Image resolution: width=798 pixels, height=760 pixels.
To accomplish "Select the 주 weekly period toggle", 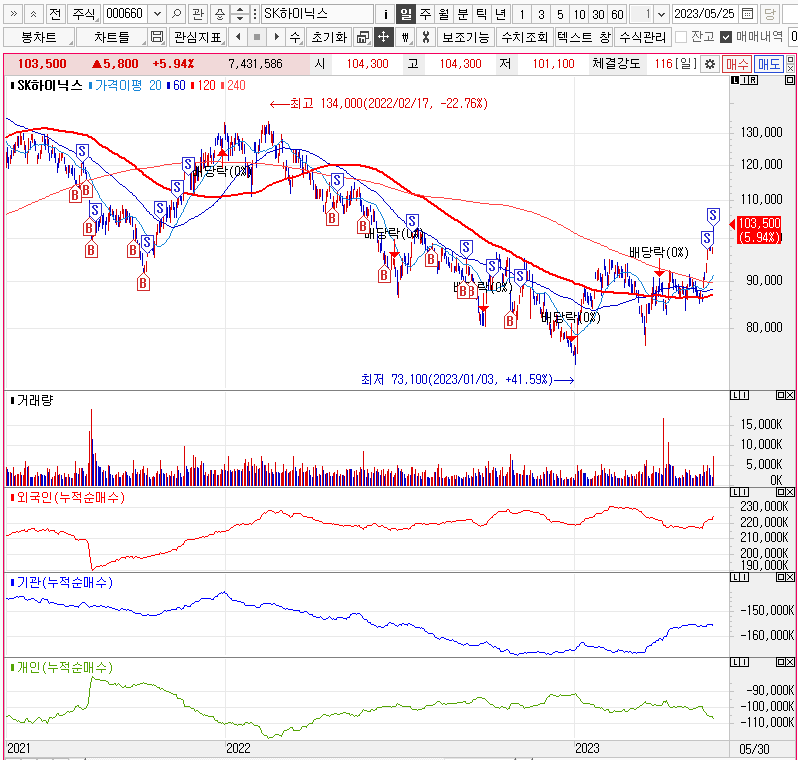I will pos(425,14).
